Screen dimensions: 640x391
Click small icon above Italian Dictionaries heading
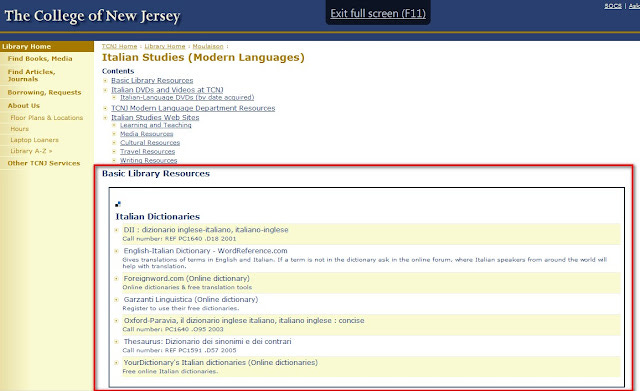(x=118, y=204)
